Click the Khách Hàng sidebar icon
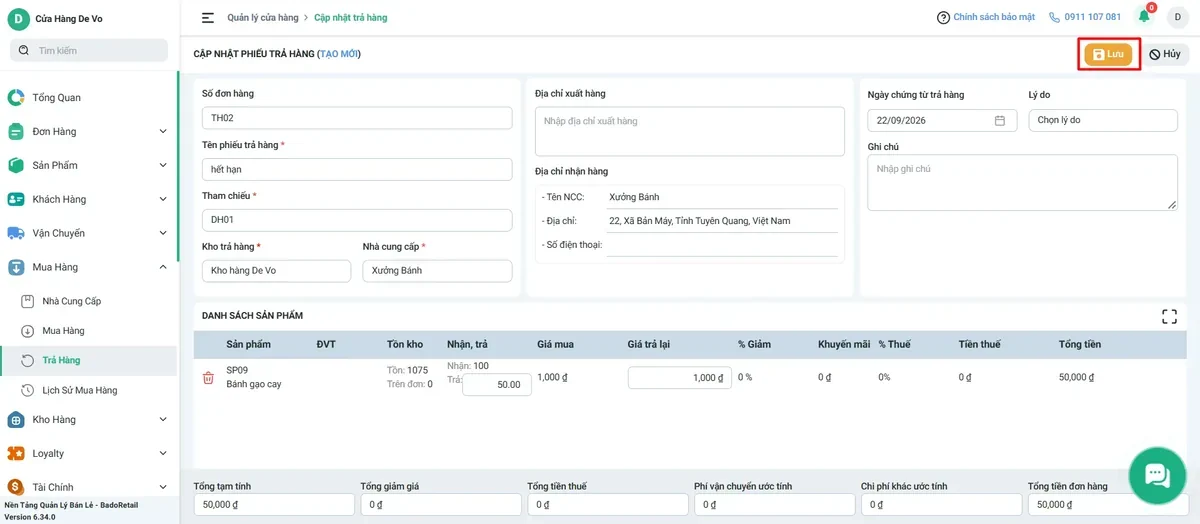The height and width of the screenshot is (524, 1200). coord(16,199)
